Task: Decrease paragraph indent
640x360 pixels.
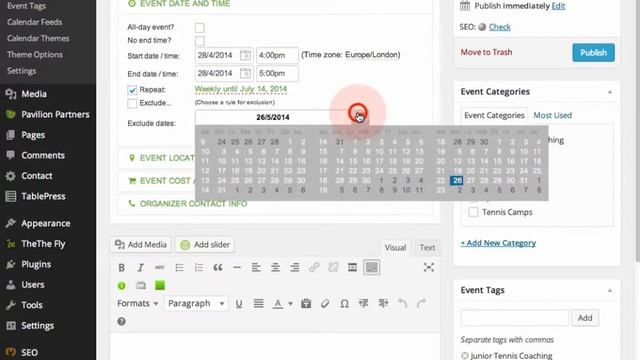Action: point(363,304)
